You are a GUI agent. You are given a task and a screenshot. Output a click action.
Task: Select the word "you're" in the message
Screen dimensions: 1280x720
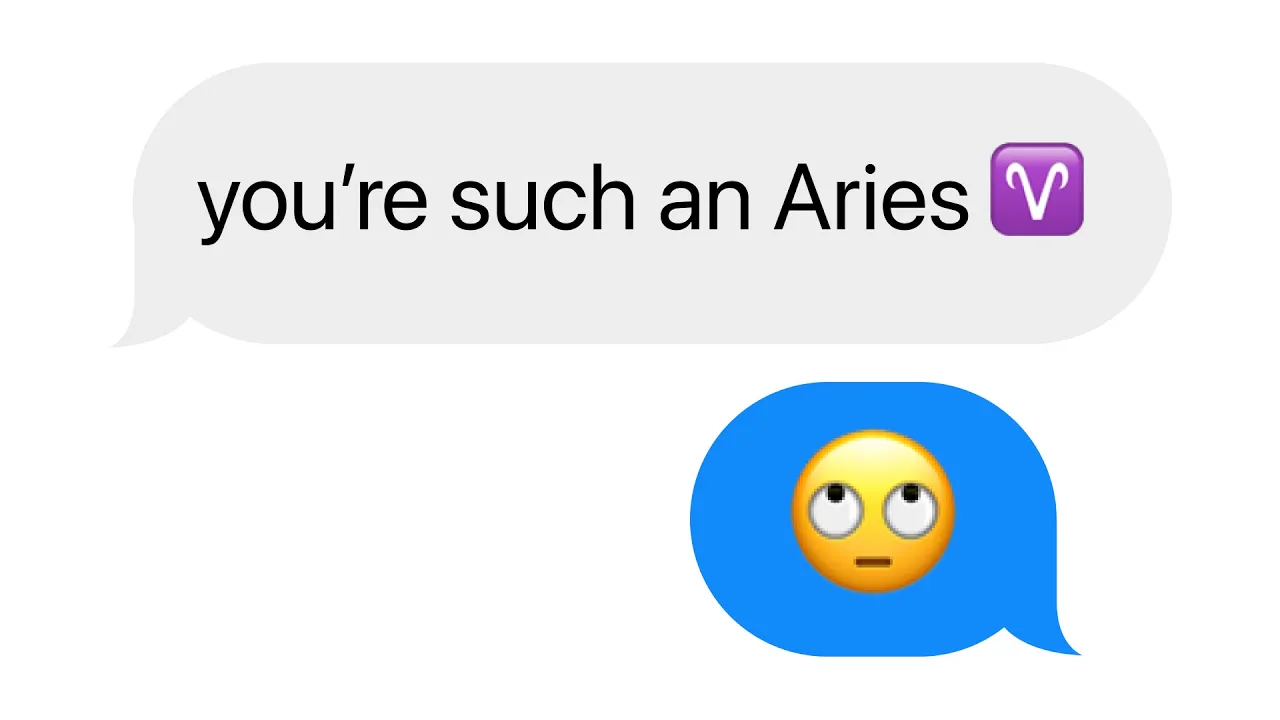[x=313, y=199]
